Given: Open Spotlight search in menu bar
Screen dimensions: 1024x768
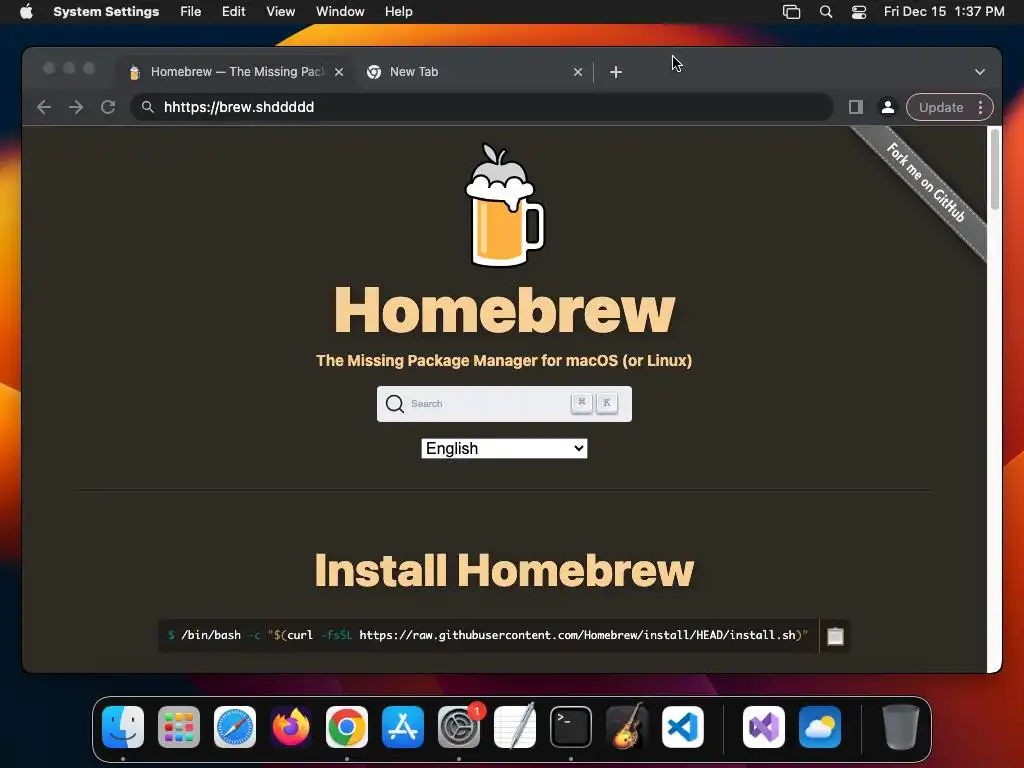Looking at the screenshot, I should (x=825, y=12).
